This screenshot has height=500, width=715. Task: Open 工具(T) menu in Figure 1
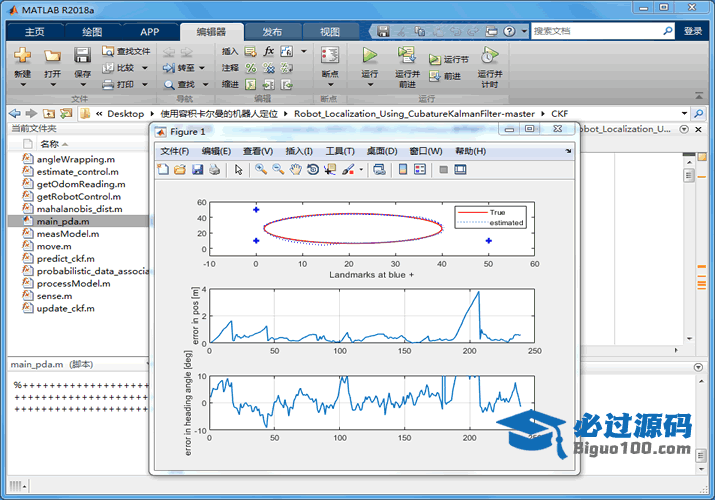point(340,151)
